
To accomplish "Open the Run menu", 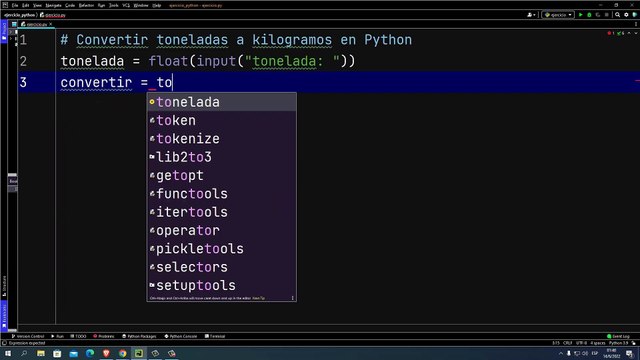I will (x=101, y=5).
